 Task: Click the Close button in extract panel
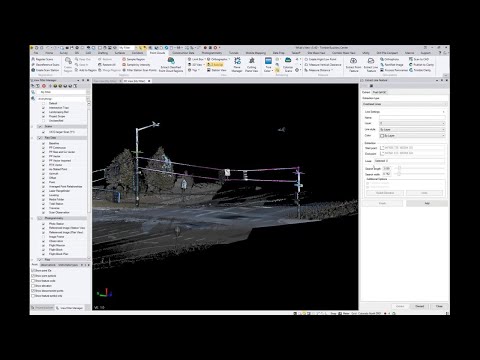[x=439, y=306]
